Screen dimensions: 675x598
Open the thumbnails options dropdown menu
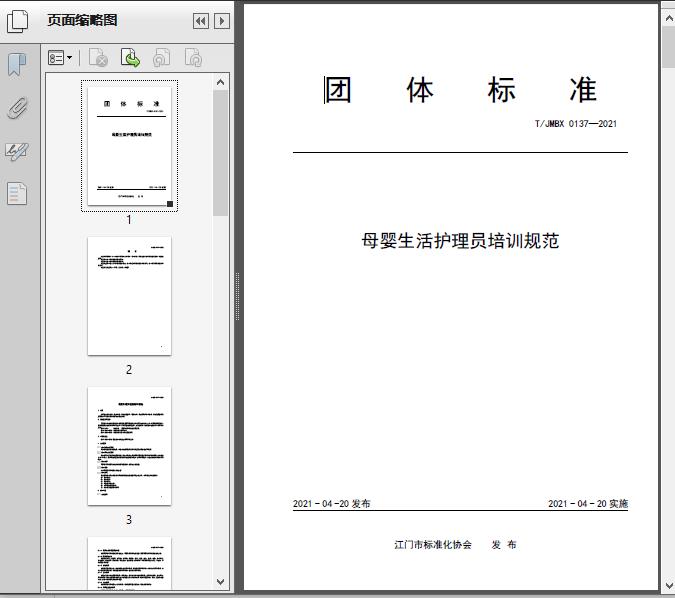60,58
